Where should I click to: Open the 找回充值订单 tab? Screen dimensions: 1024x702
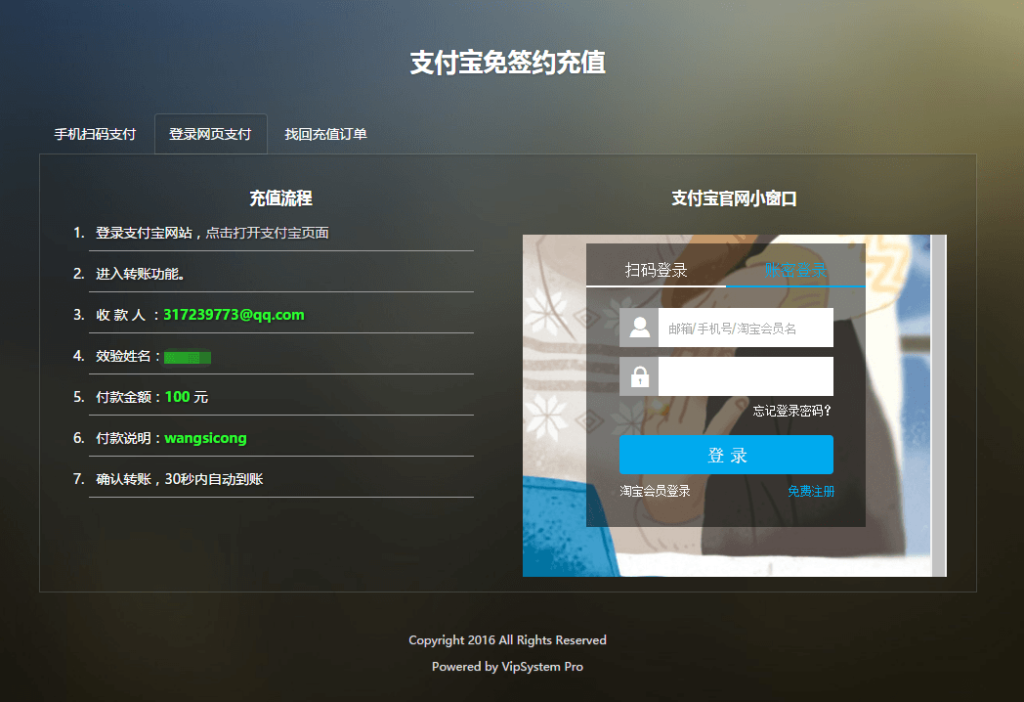(x=325, y=135)
